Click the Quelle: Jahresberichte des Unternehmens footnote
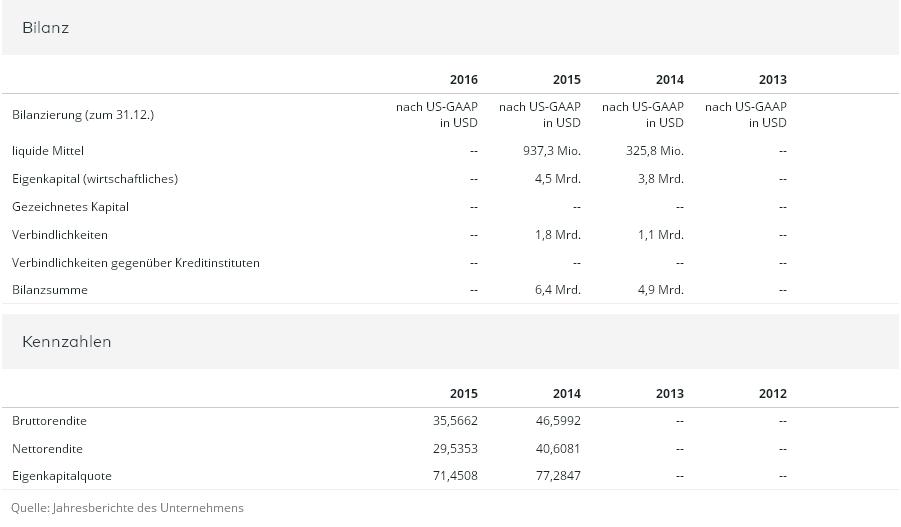 click(127, 508)
